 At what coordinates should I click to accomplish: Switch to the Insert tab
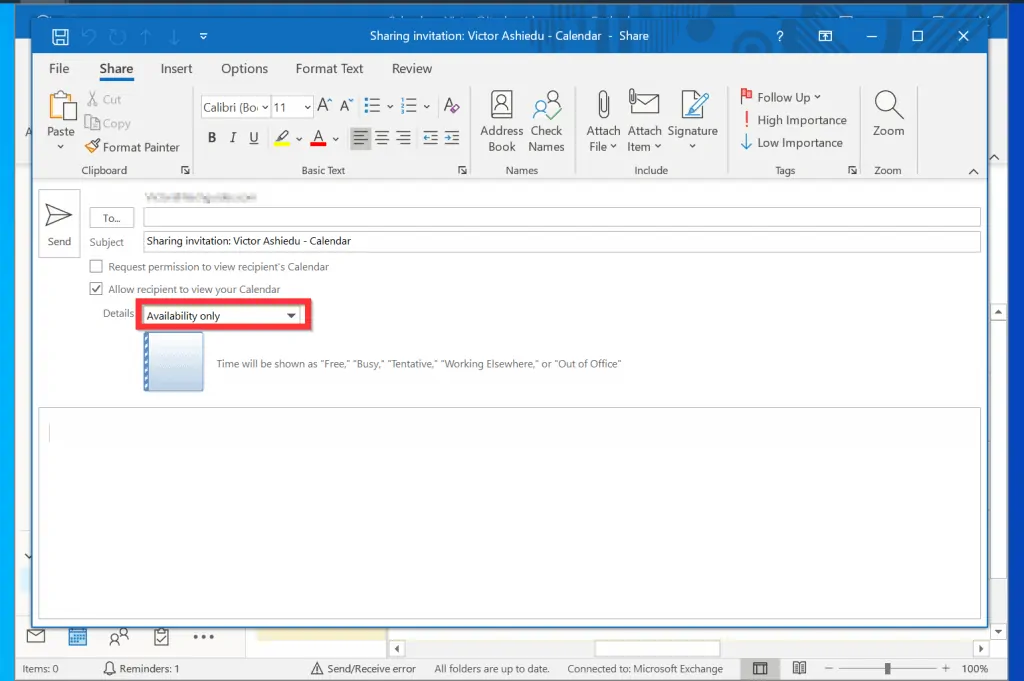coord(177,69)
